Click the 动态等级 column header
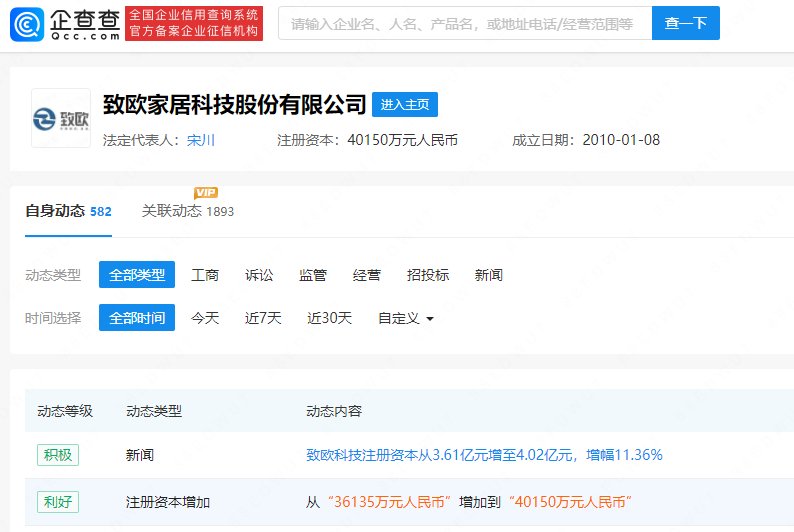This screenshot has width=794, height=532. tap(65, 411)
